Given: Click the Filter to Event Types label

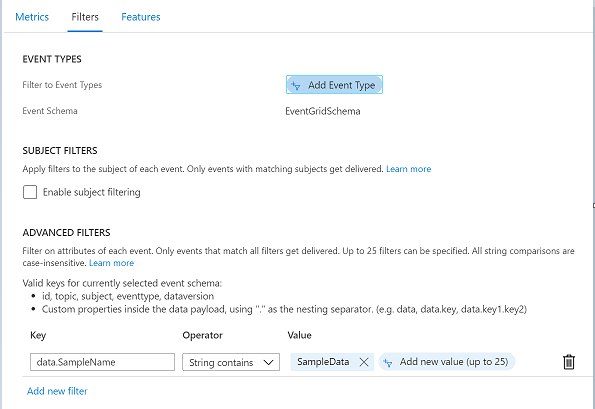Looking at the screenshot, I should pyautogui.click(x=62, y=85).
